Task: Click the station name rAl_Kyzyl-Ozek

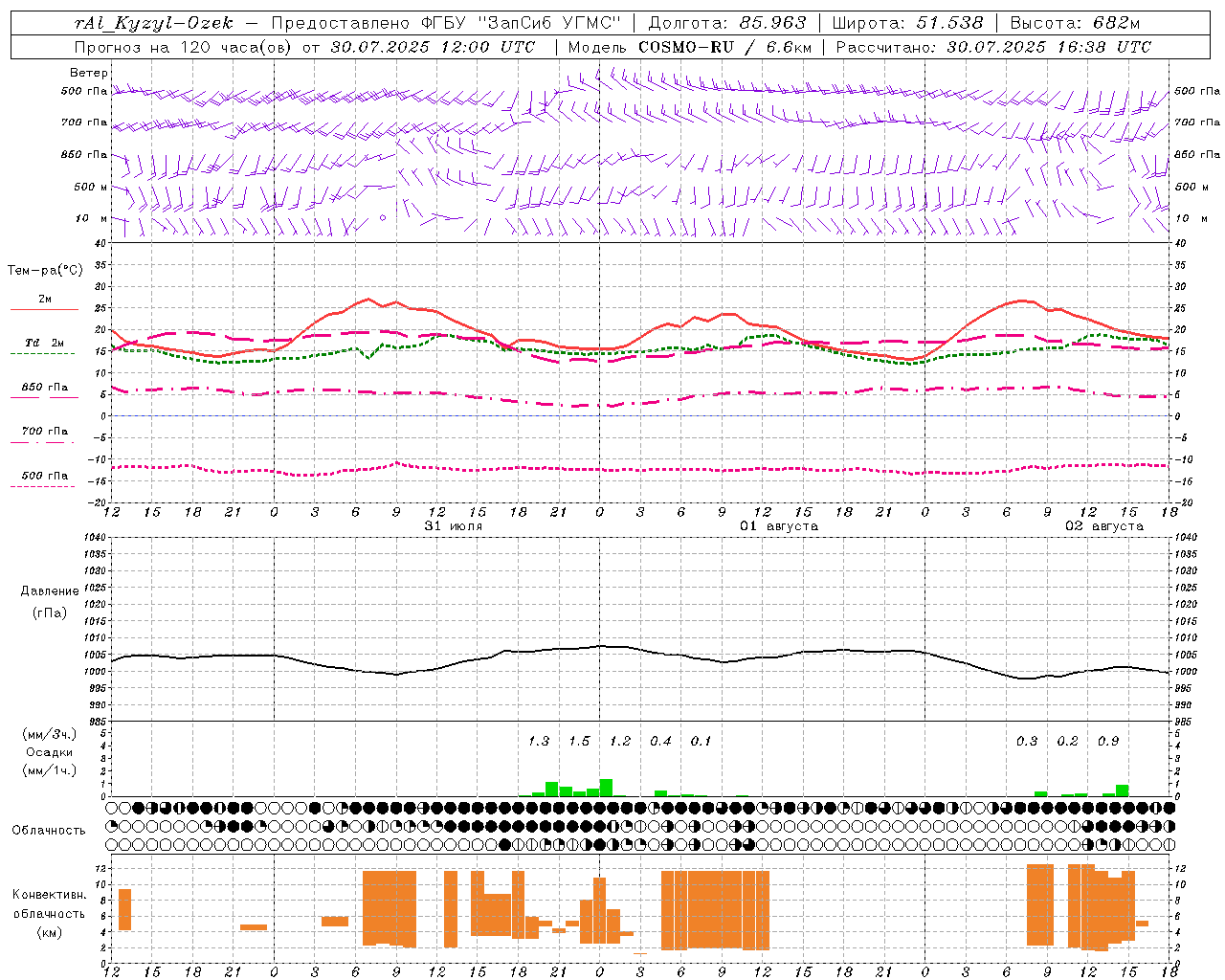Action: pyautogui.click(x=153, y=23)
